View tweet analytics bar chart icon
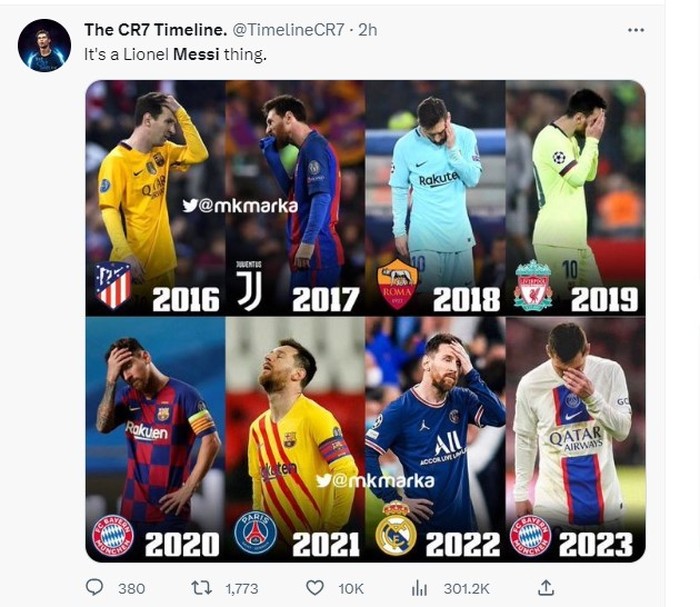Image resolution: width=700 pixels, height=607 pixels. coord(420,588)
